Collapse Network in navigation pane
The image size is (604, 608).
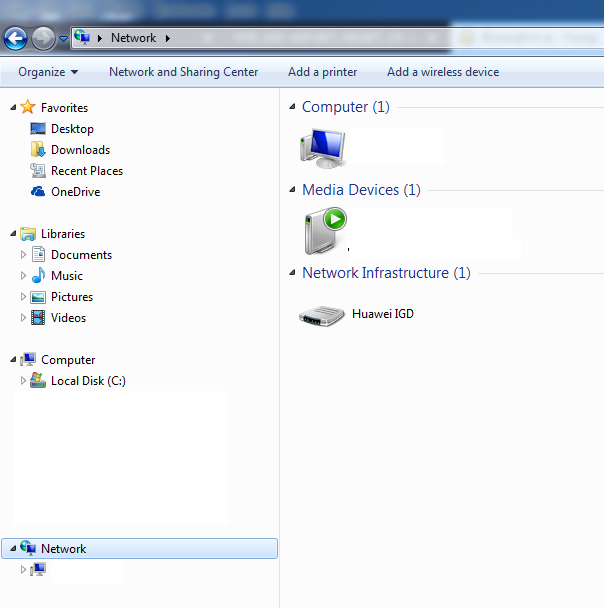(13, 549)
